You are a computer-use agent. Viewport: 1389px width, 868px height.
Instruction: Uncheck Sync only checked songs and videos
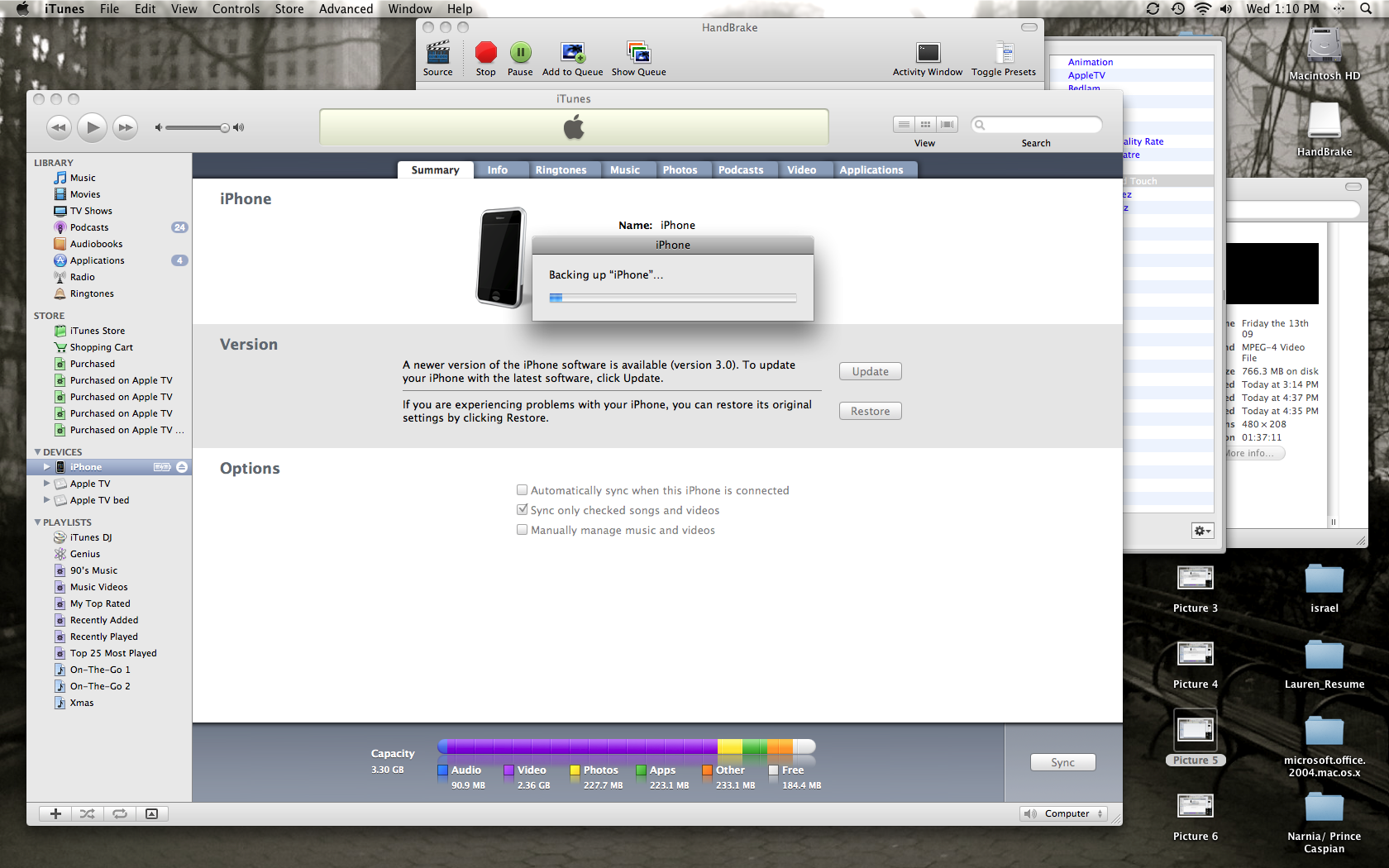(522, 510)
